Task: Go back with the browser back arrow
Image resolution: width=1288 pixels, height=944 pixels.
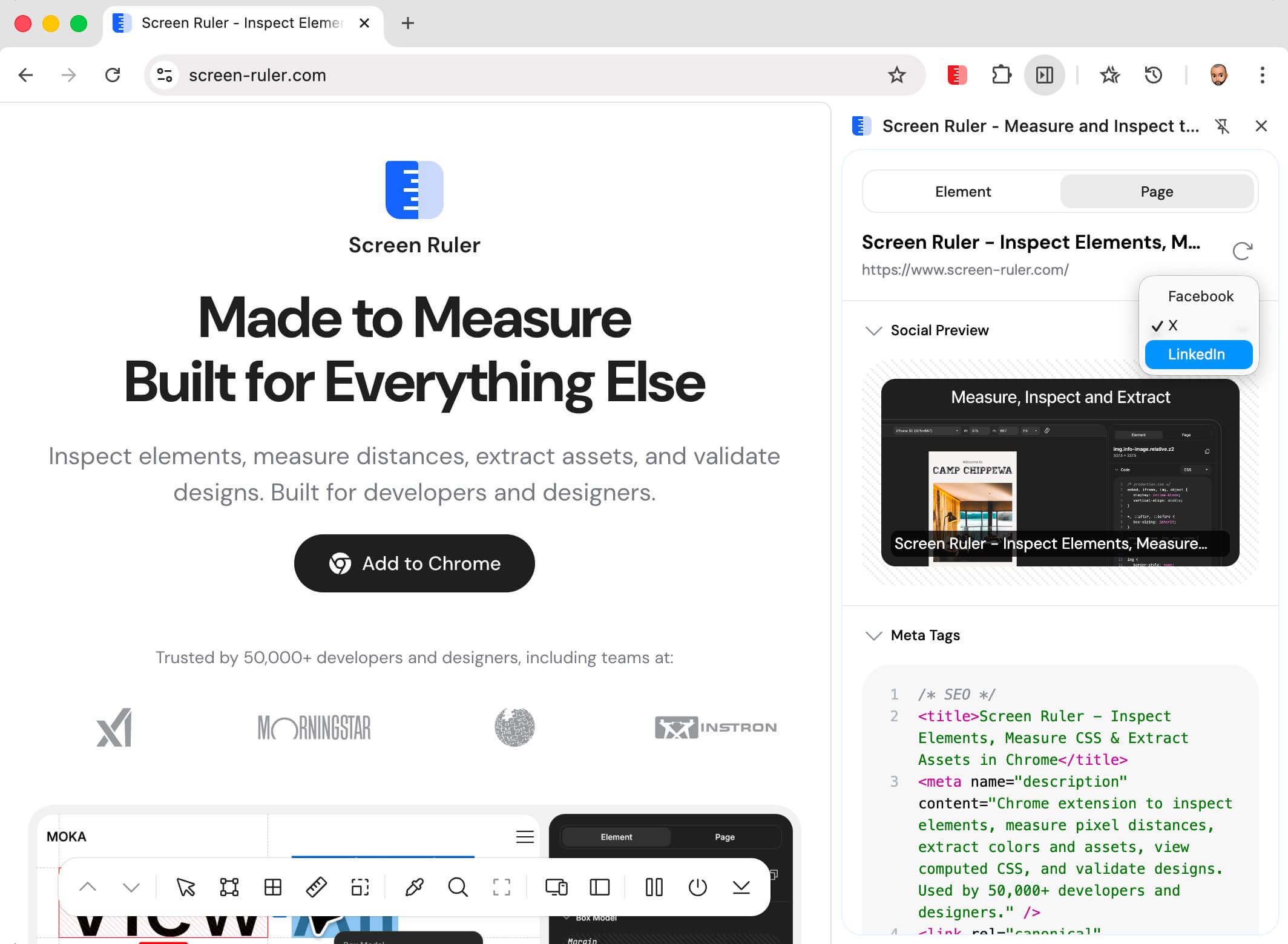Action: coord(25,75)
